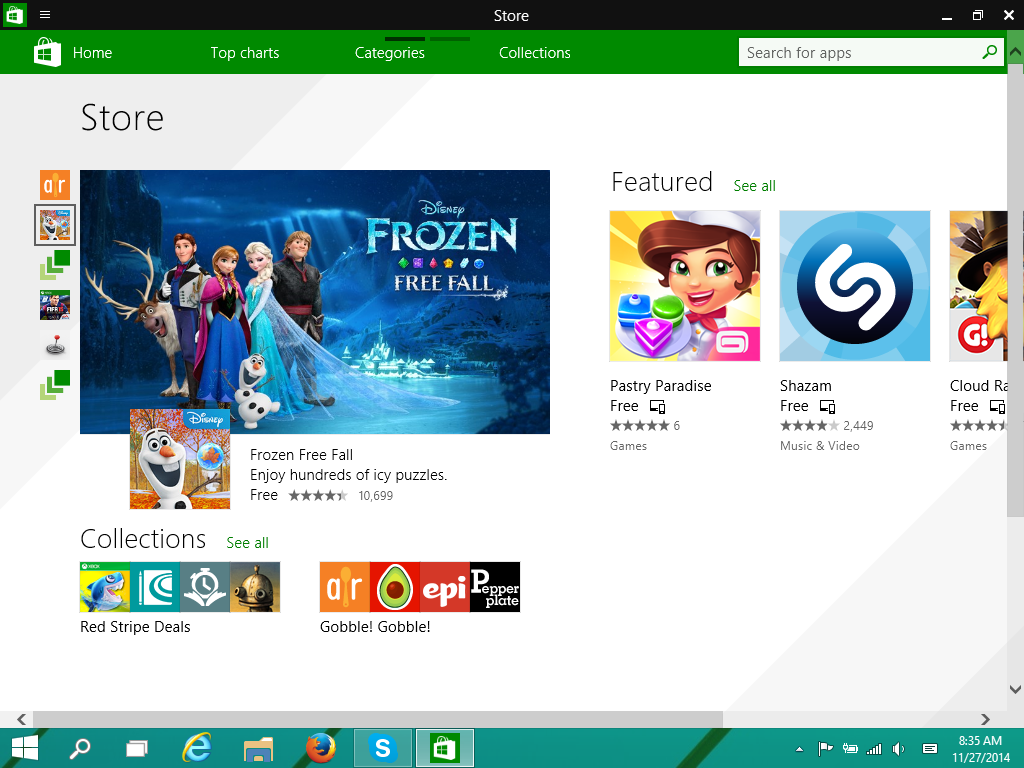This screenshot has width=1024, height=768.
Task: Open the teal C-logo app in Red Stripe Deals
Action: pyautogui.click(x=155, y=587)
